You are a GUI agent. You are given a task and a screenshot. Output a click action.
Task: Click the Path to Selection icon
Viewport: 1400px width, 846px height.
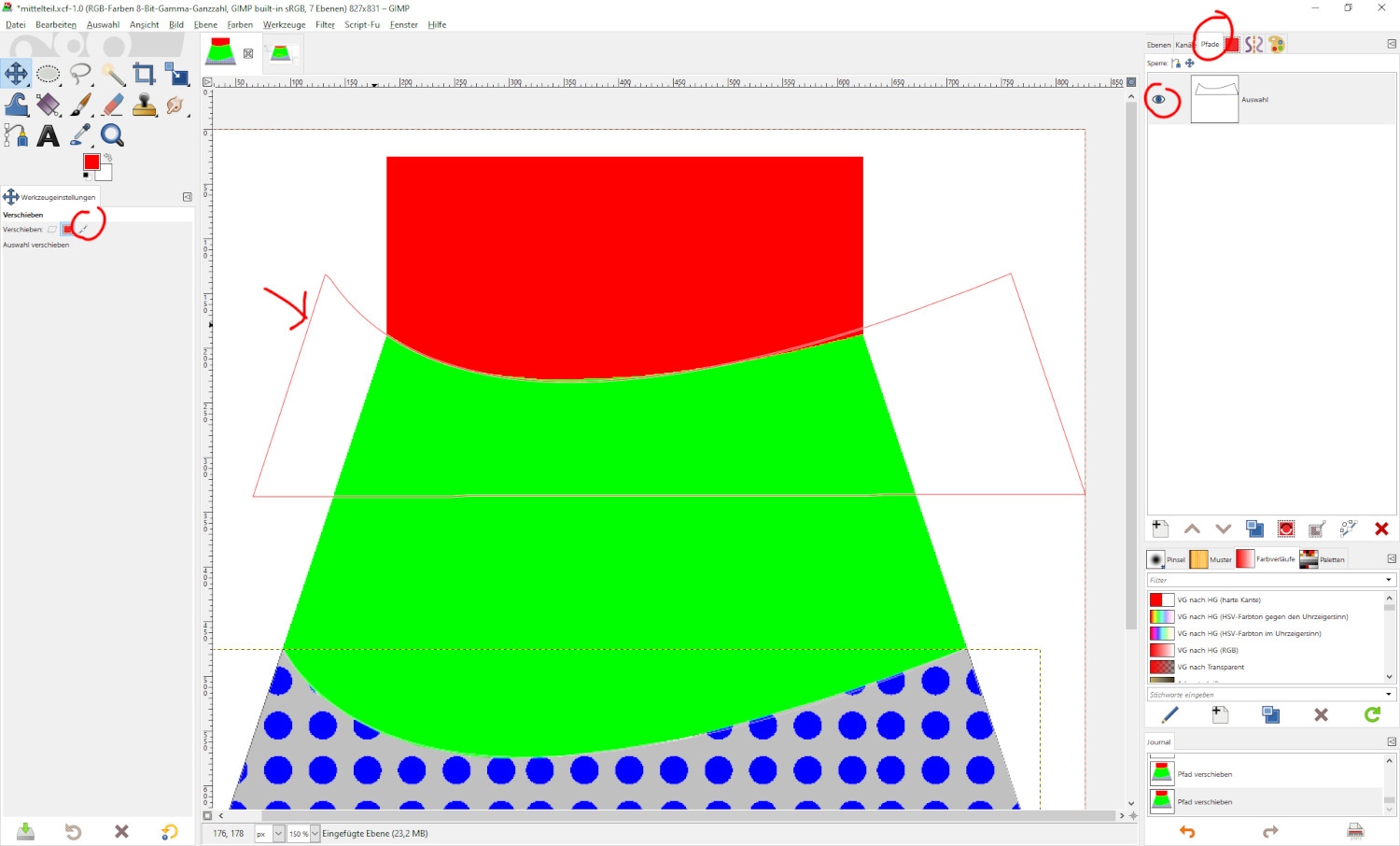tap(1286, 529)
